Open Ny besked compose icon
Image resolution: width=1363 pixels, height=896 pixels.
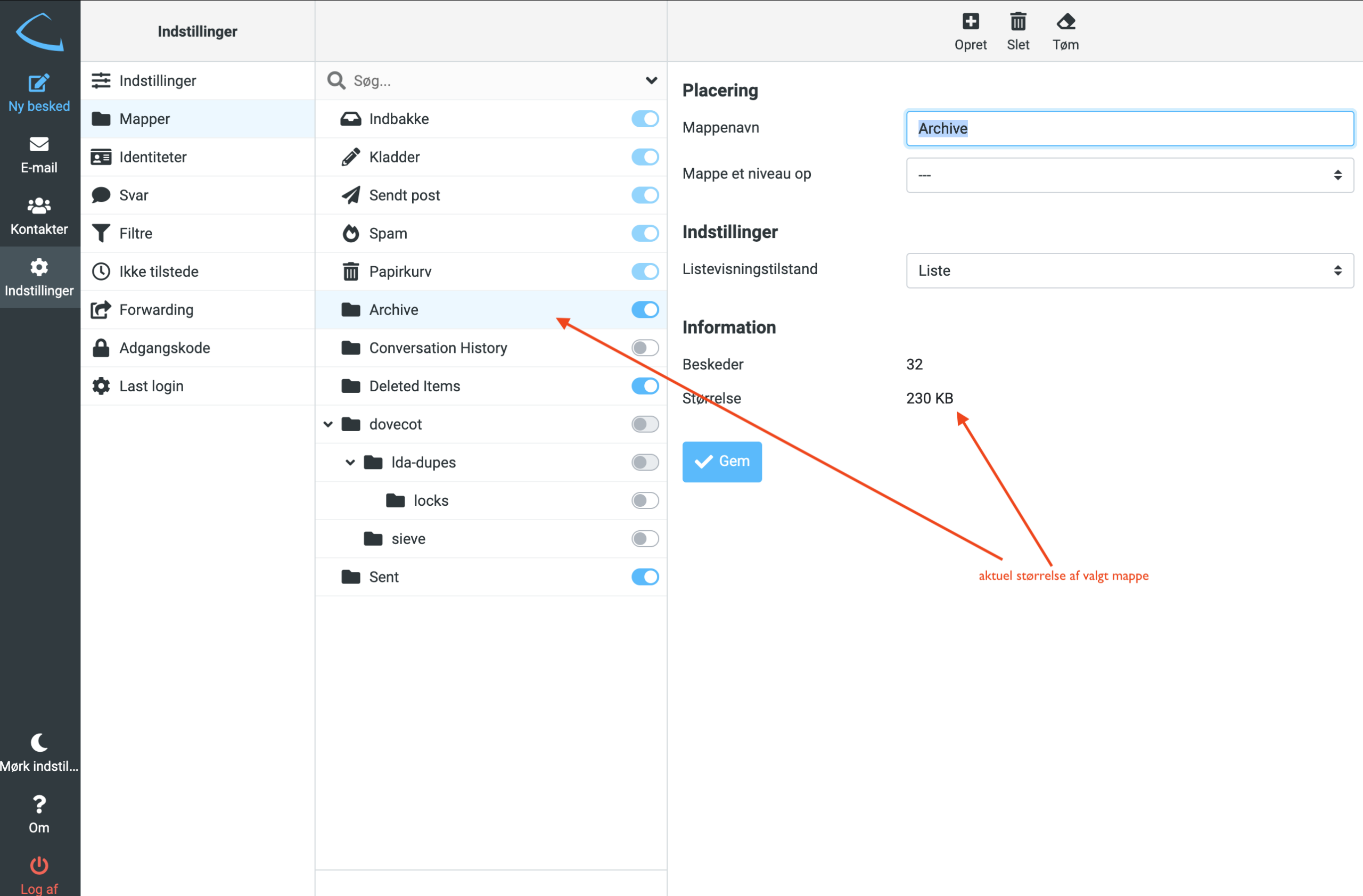click(39, 84)
